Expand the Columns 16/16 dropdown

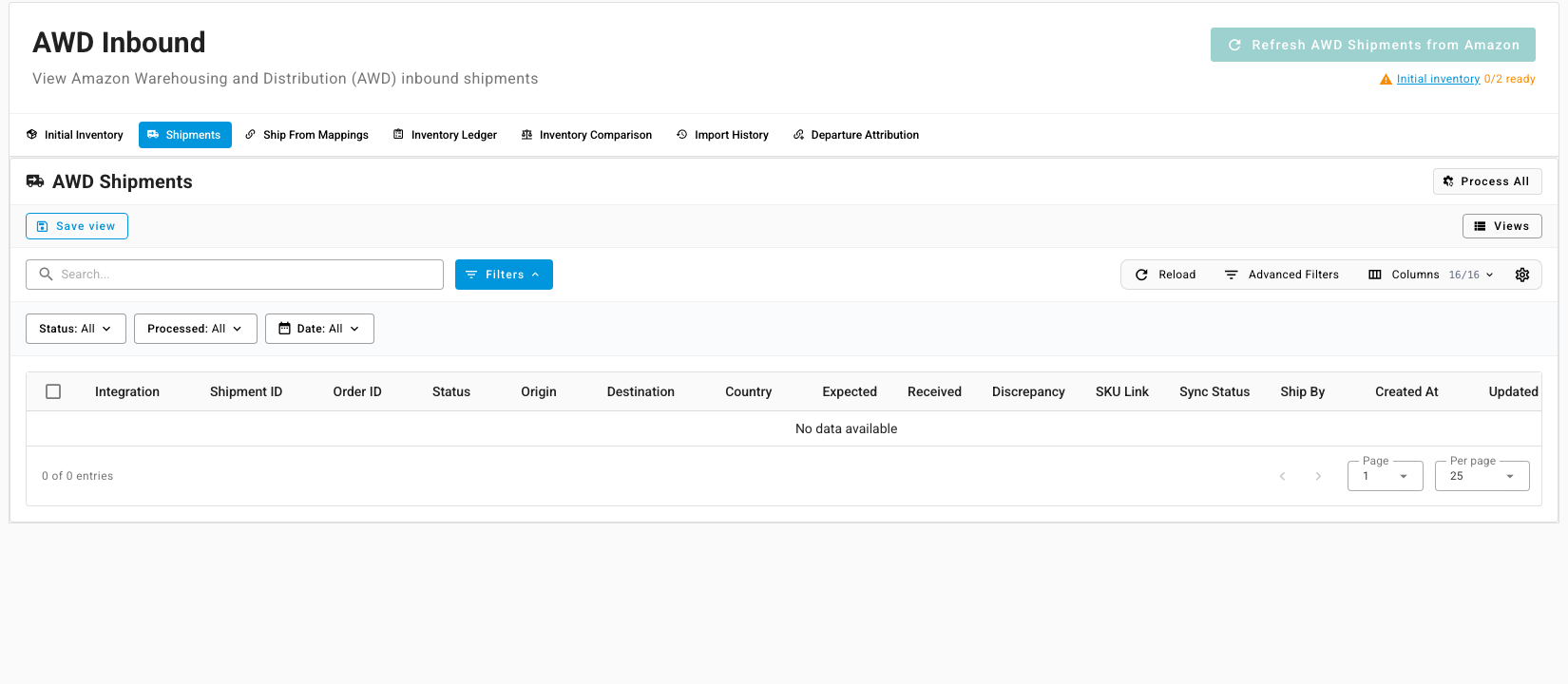(x=1431, y=275)
